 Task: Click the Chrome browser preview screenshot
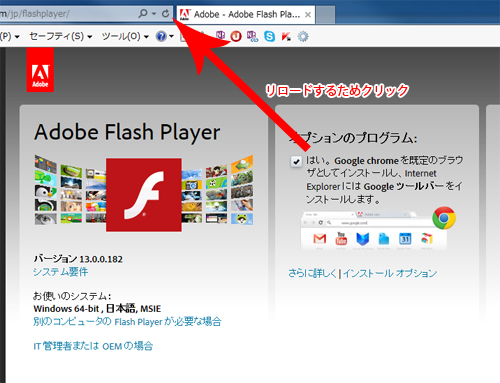(373, 231)
